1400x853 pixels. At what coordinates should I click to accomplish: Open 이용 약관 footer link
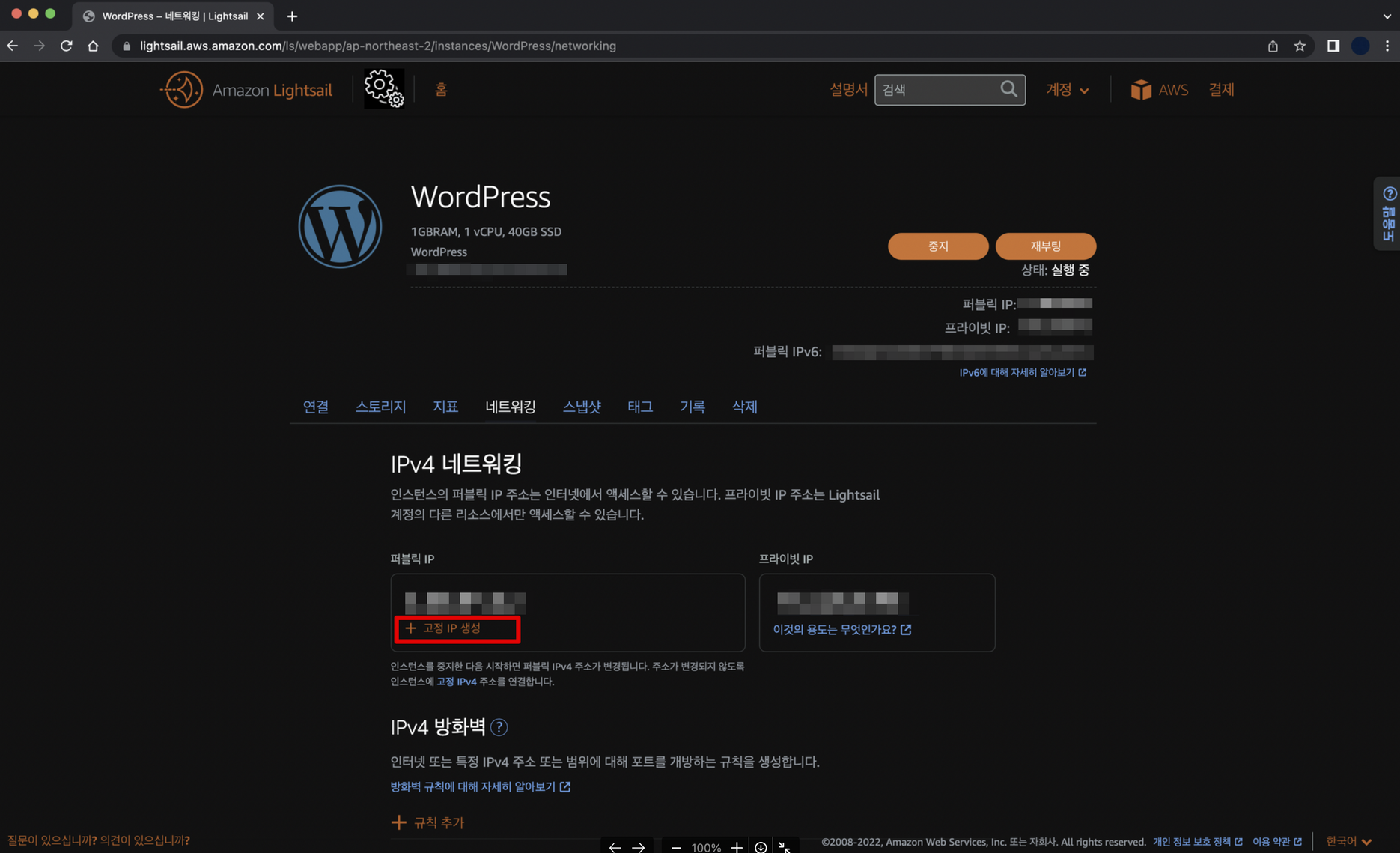[x=1277, y=842]
